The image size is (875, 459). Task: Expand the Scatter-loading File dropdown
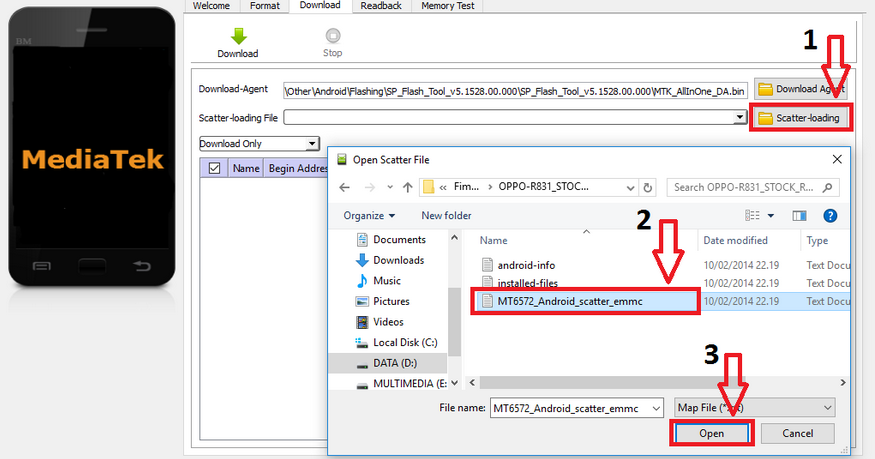(x=739, y=117)
